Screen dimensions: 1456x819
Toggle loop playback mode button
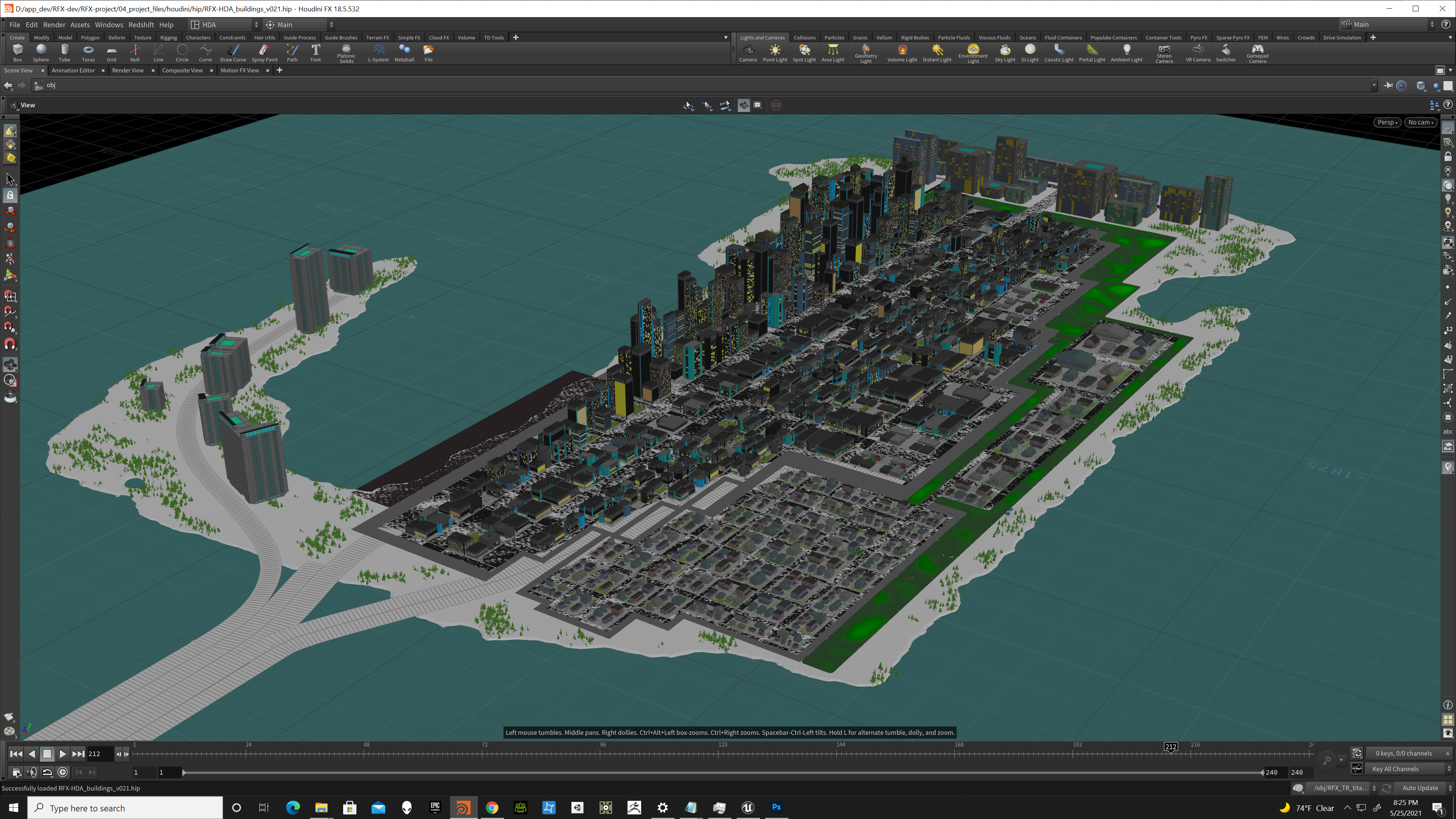coord(47,772)
